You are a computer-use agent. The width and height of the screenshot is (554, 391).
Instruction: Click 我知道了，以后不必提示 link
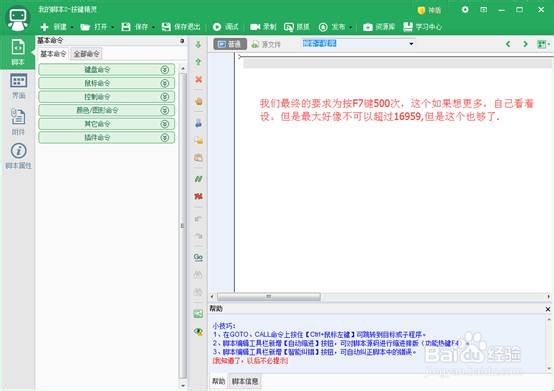[251, 361]
